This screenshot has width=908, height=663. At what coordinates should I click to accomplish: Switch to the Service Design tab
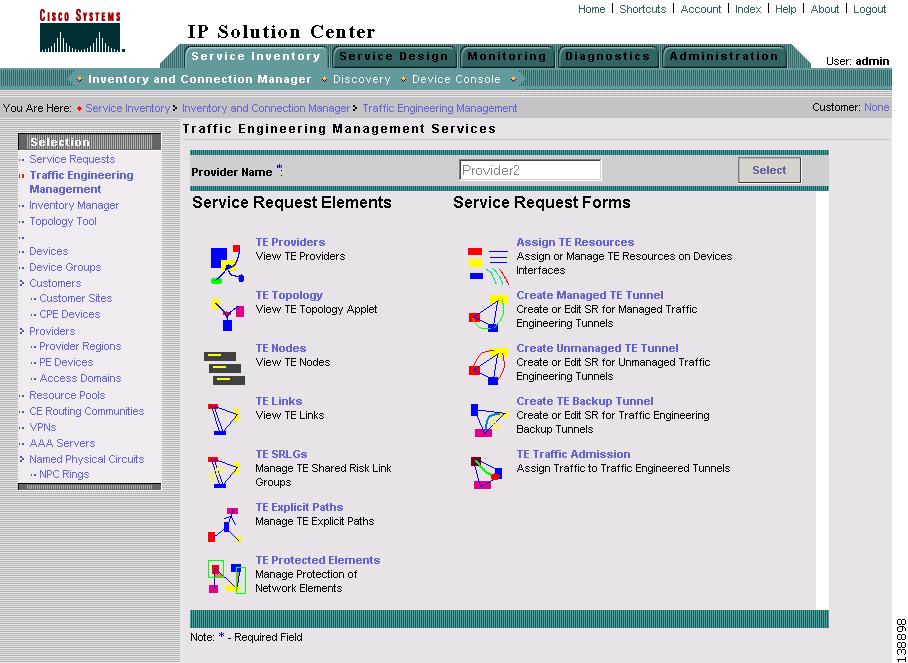(x=394, y=57)
